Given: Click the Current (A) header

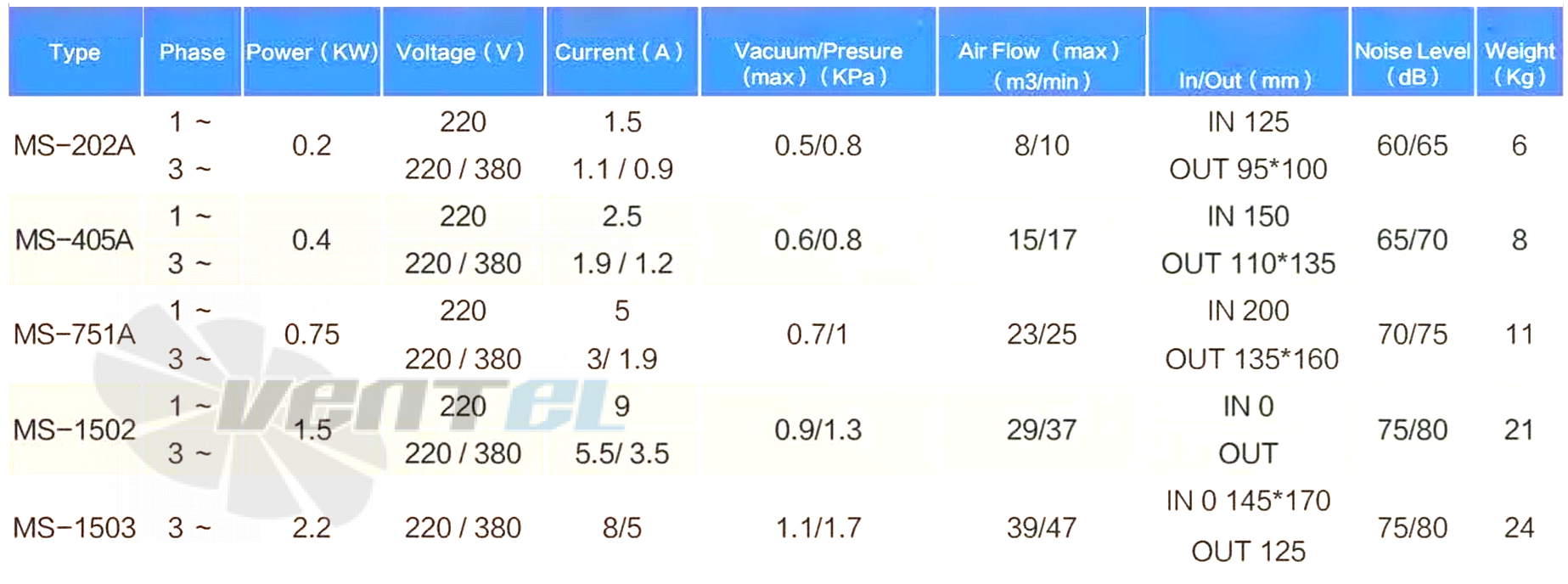Looking at the screenshot, I should (621, 52).
